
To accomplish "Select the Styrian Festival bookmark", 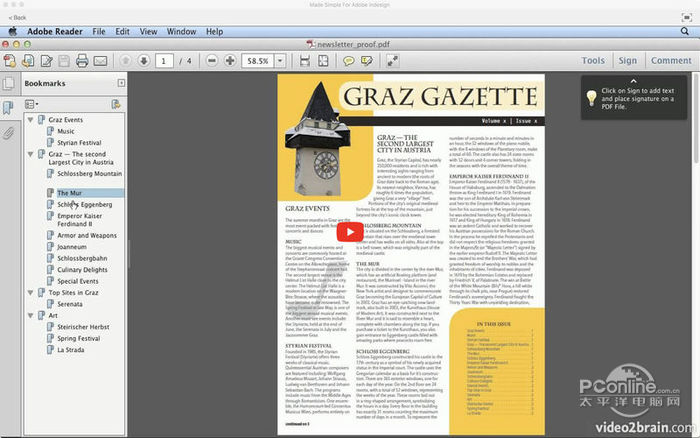I will pos(79,143).
